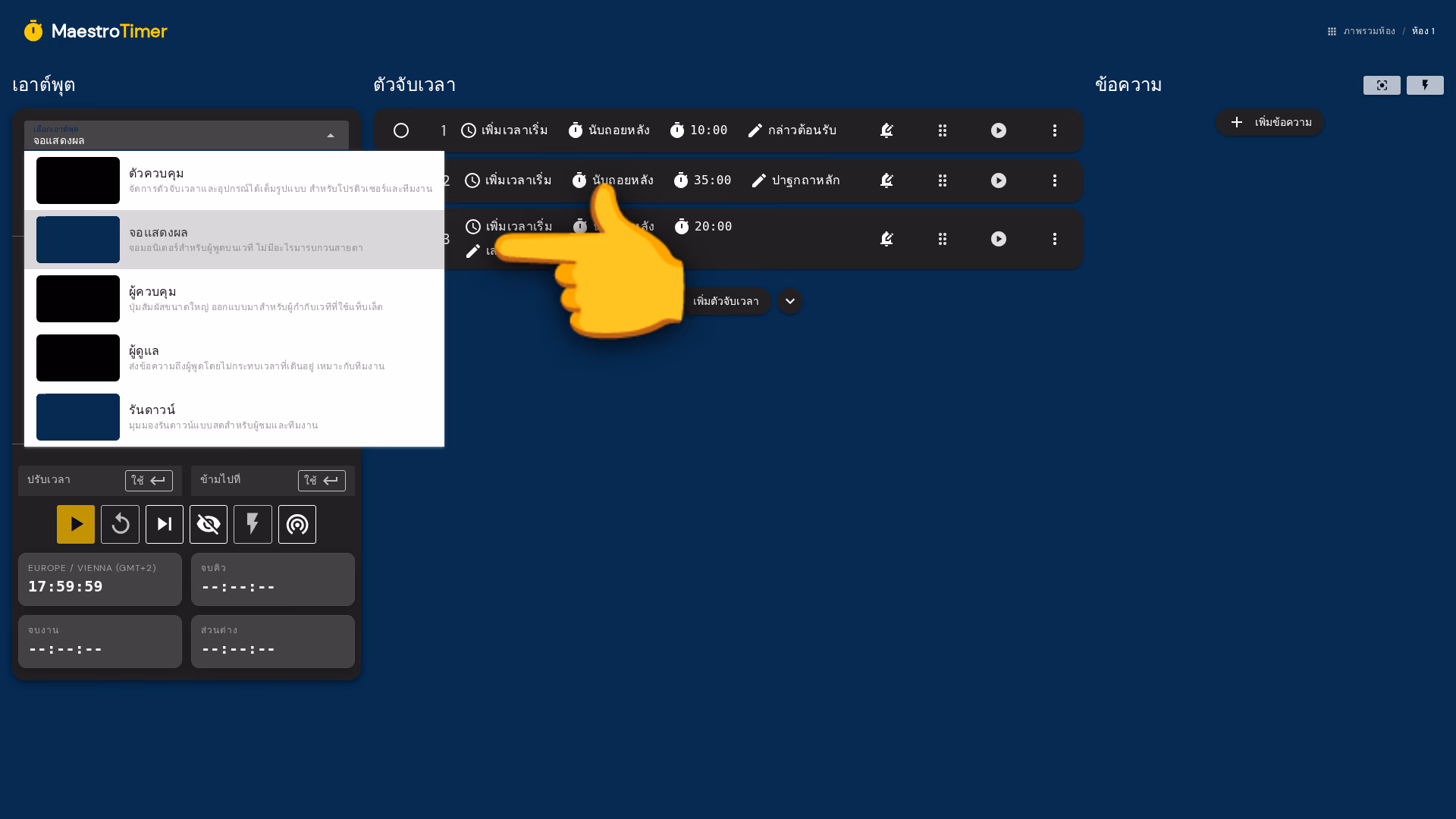Apply the ปรับเวลา adjustment with ใช้ button
This screenshot has height=819, width=1456.
tap(149, 481)
